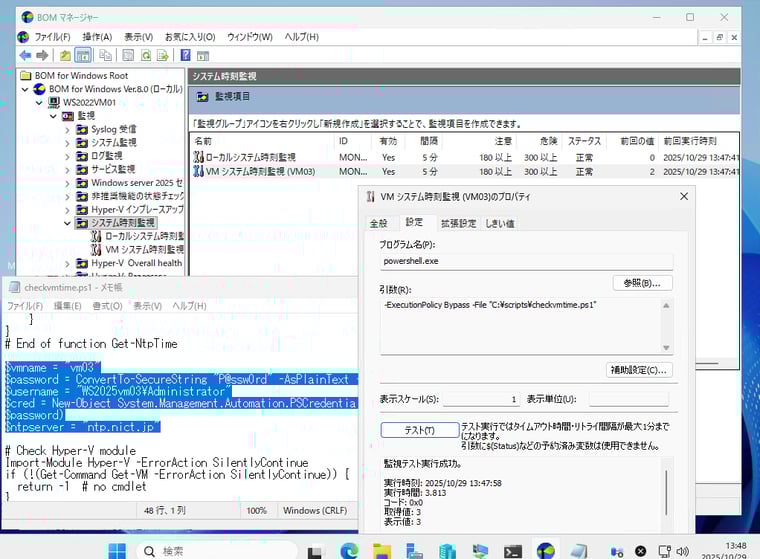
Task: Open the ウィンドウ(W) menu
Action: (x=250, y=37)
